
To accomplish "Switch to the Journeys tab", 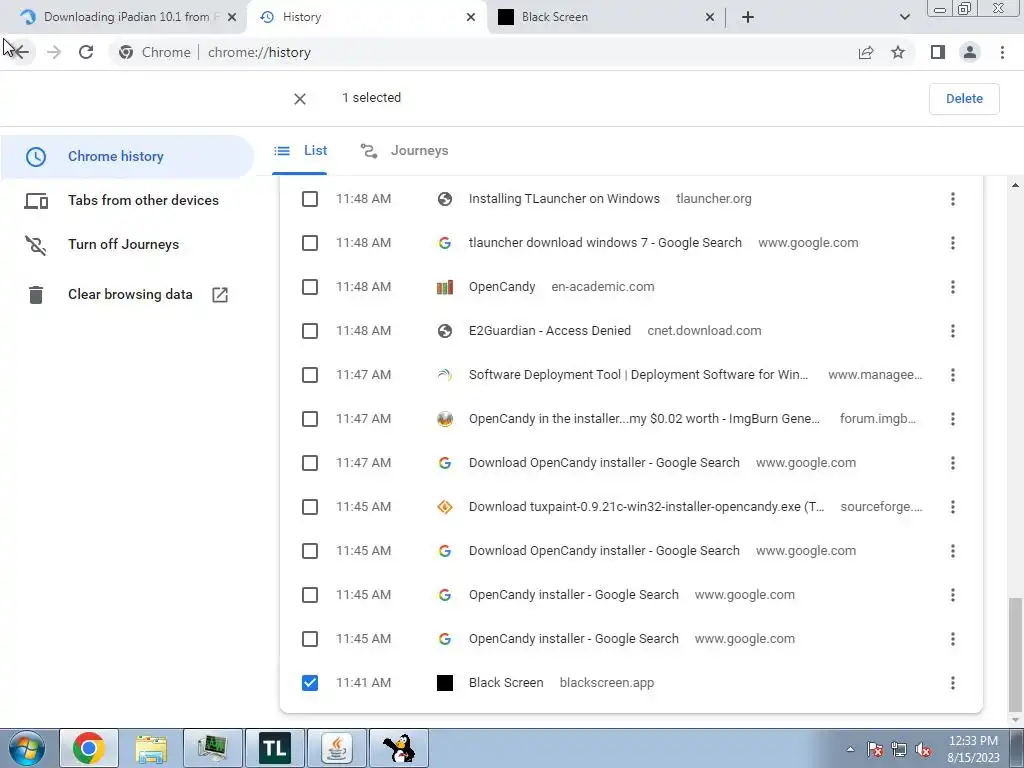I will click(x=404, y=151).
